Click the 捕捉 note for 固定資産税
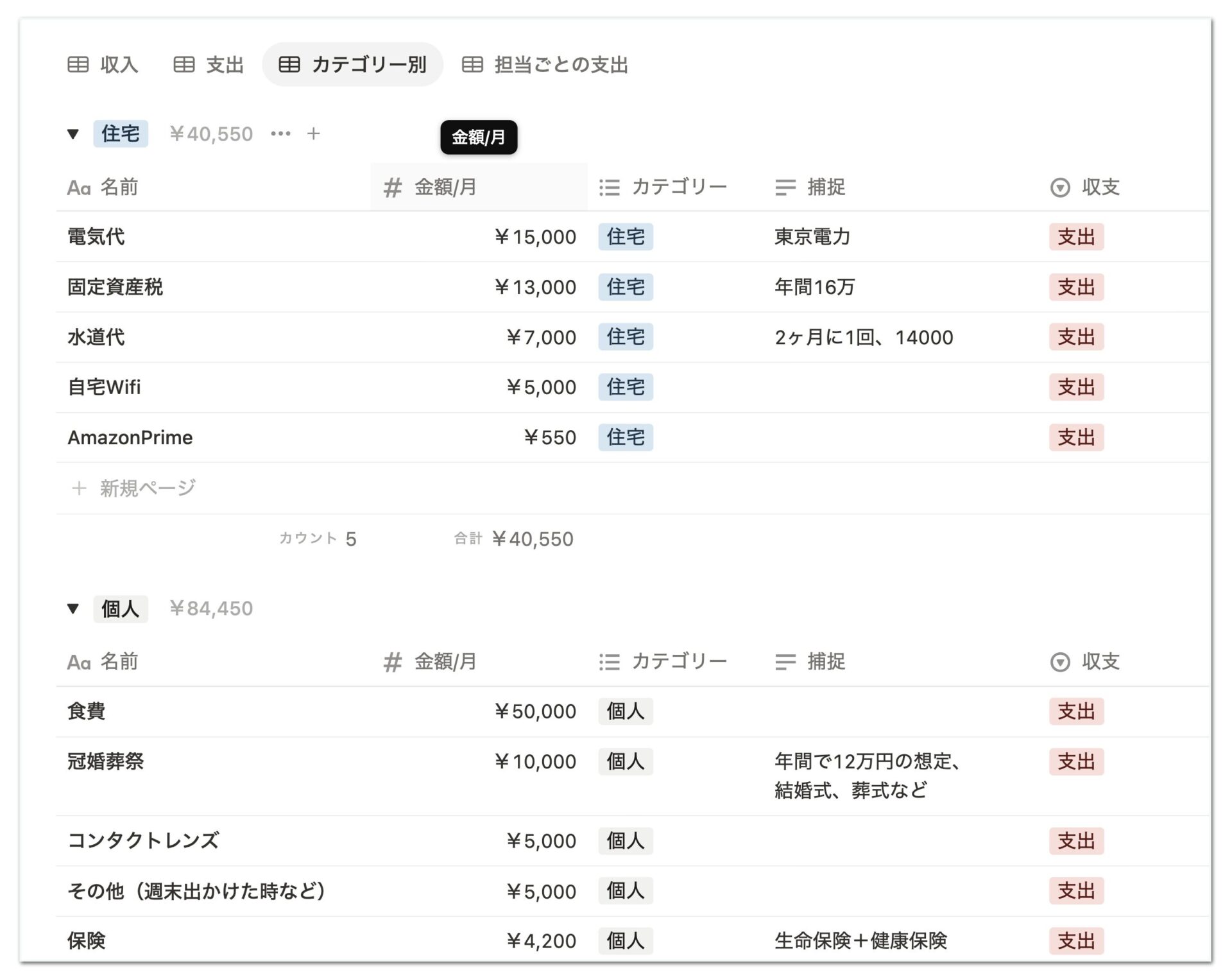Screen dimensions: 1232x979 coord(814,286)
